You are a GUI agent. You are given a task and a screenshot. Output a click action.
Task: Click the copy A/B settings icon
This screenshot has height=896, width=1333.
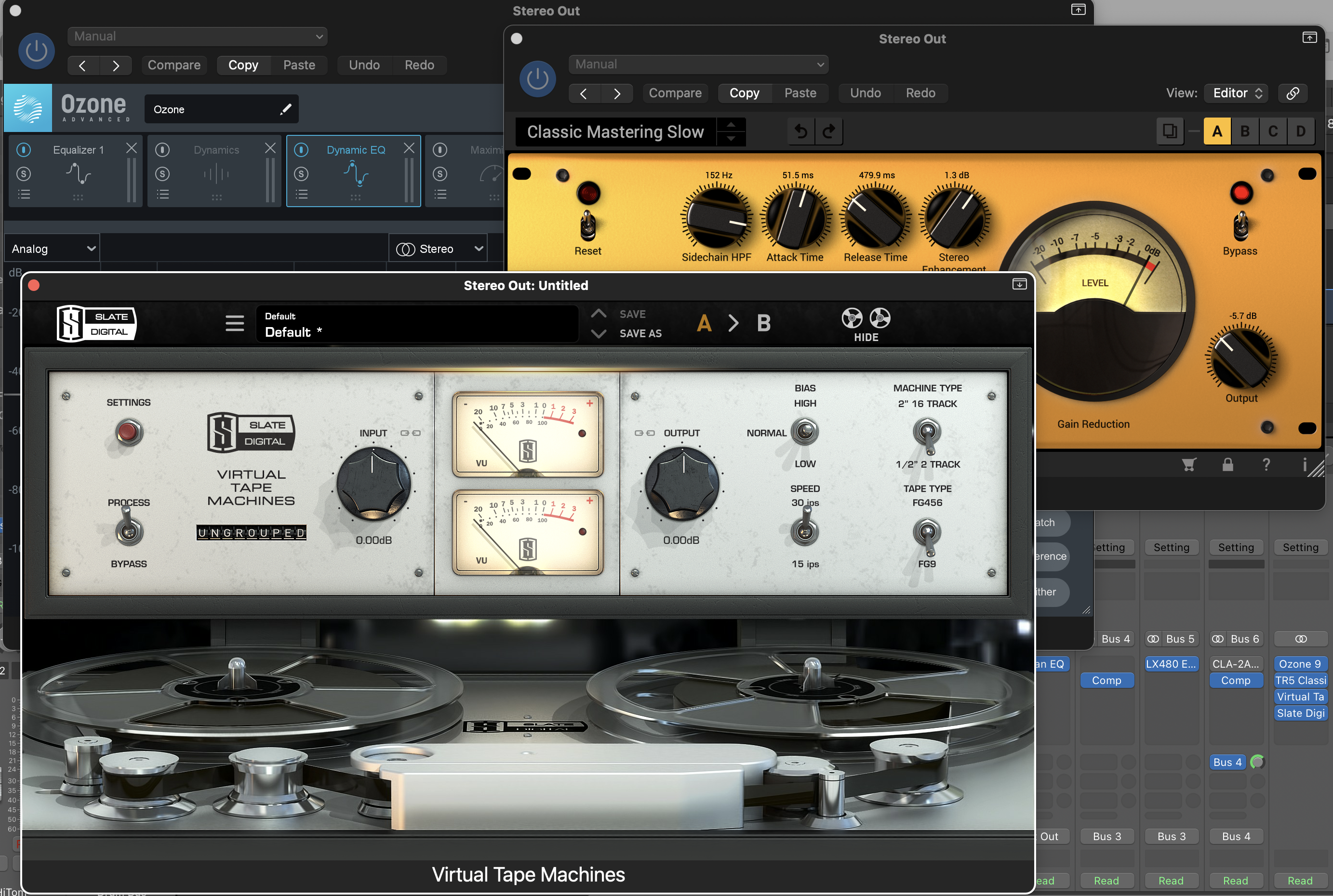(1170, 132)
